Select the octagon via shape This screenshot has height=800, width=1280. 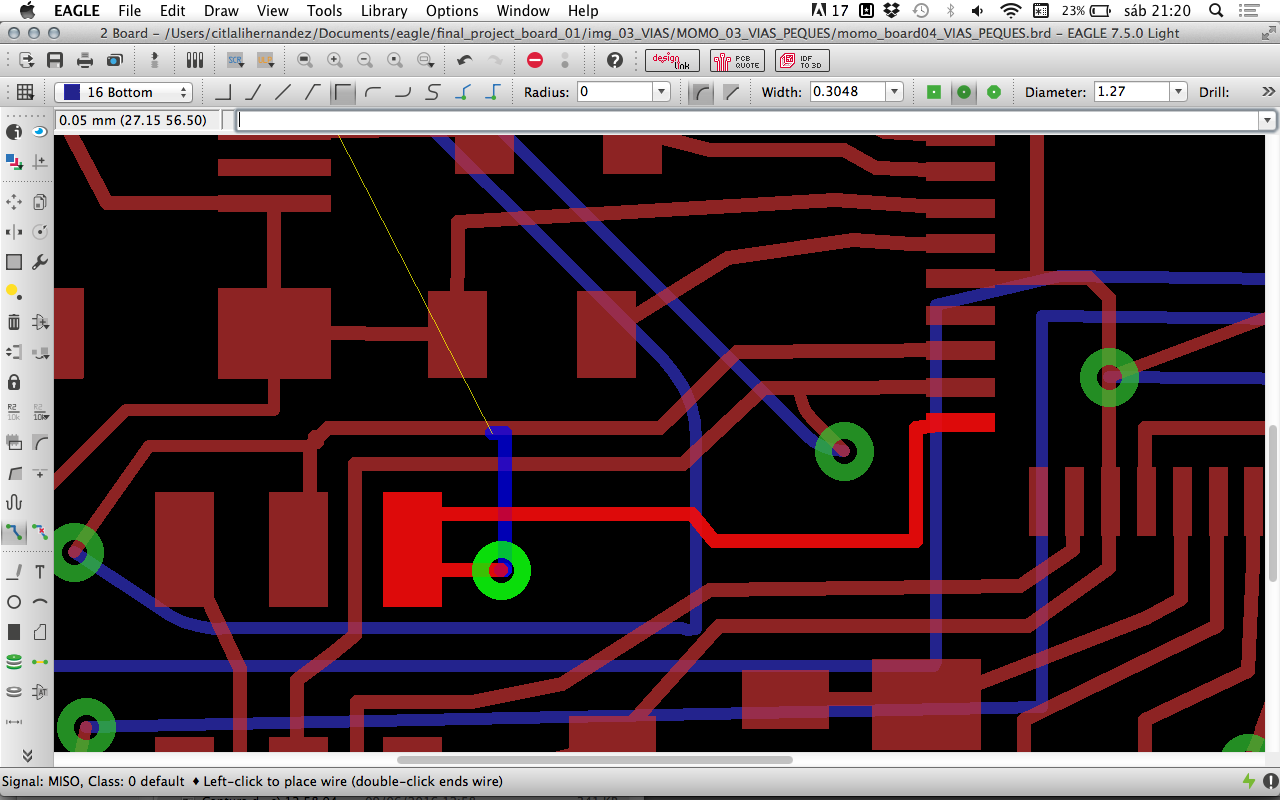click(994, 92)
